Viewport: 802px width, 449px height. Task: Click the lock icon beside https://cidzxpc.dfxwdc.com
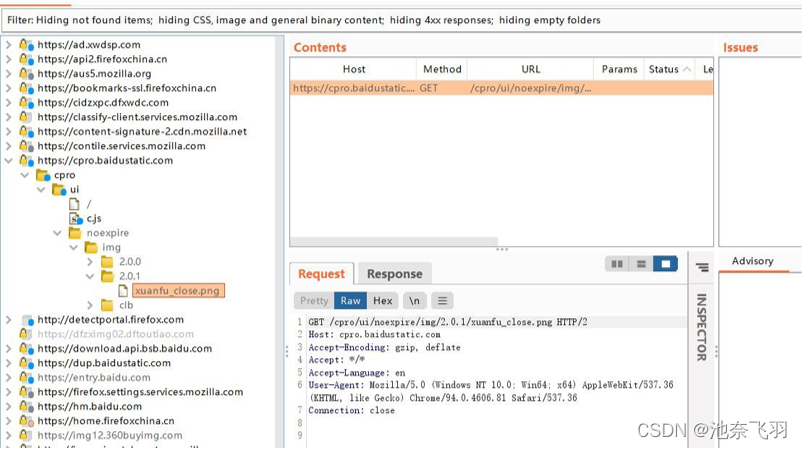tap(26, 102)
